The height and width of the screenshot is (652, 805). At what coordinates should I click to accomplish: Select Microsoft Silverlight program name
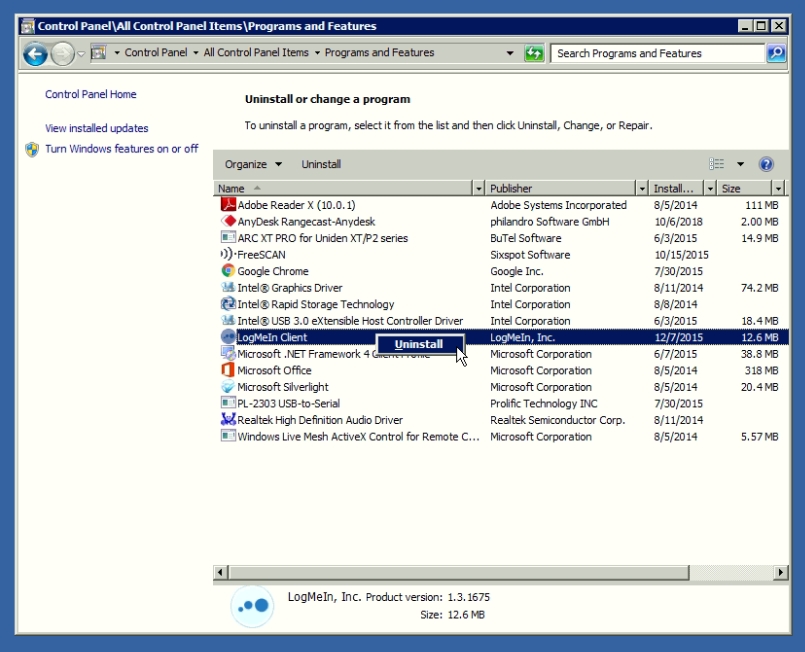(x=283, y=387)
